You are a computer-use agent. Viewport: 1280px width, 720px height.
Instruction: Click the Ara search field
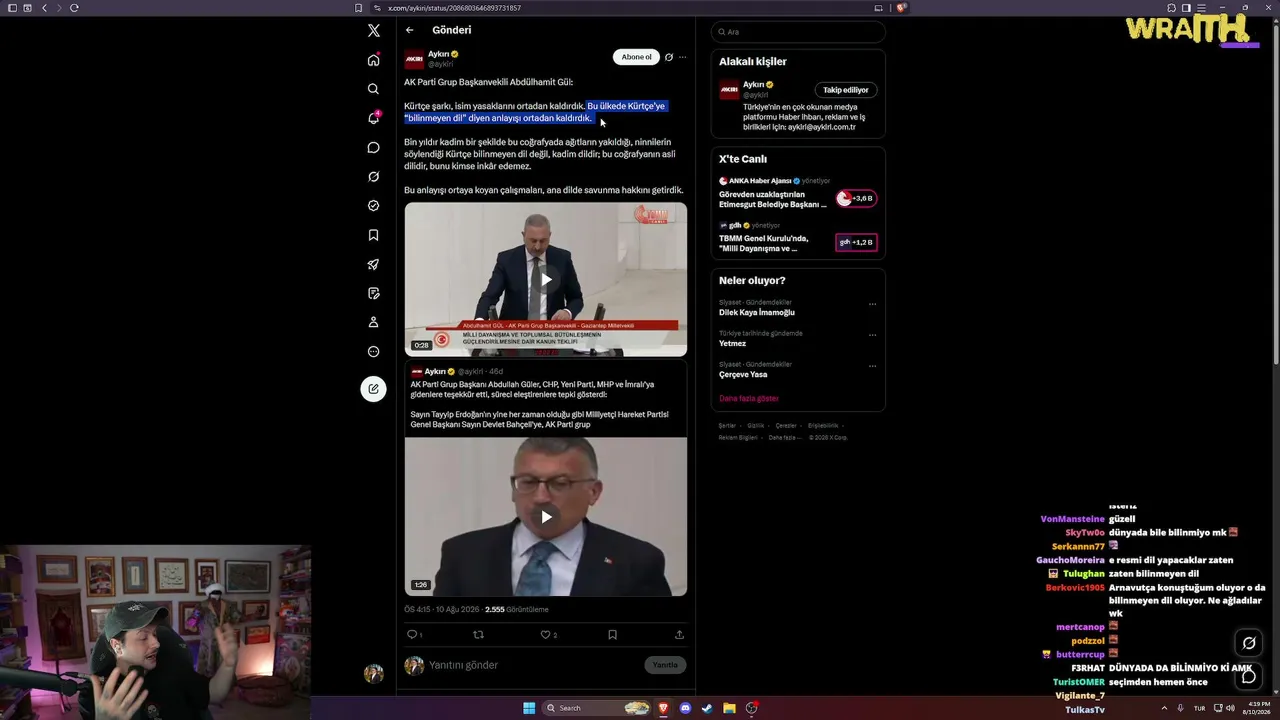pos(798,32)
